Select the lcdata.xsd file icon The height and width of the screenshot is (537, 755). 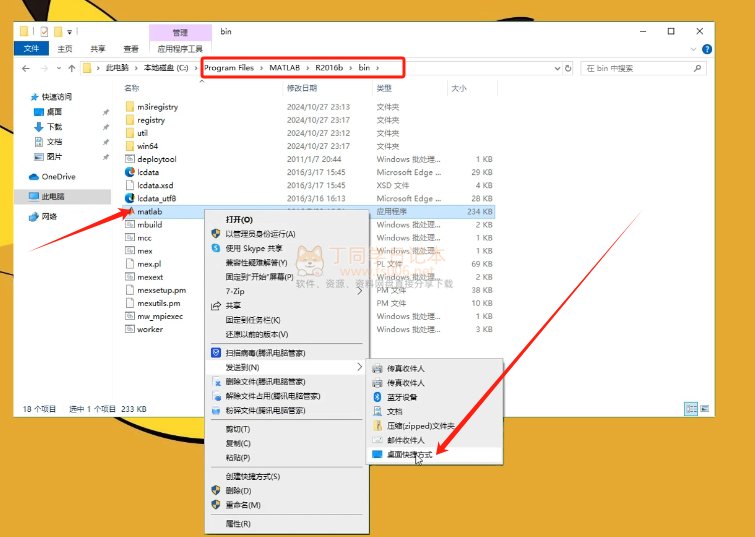(130, 185)
